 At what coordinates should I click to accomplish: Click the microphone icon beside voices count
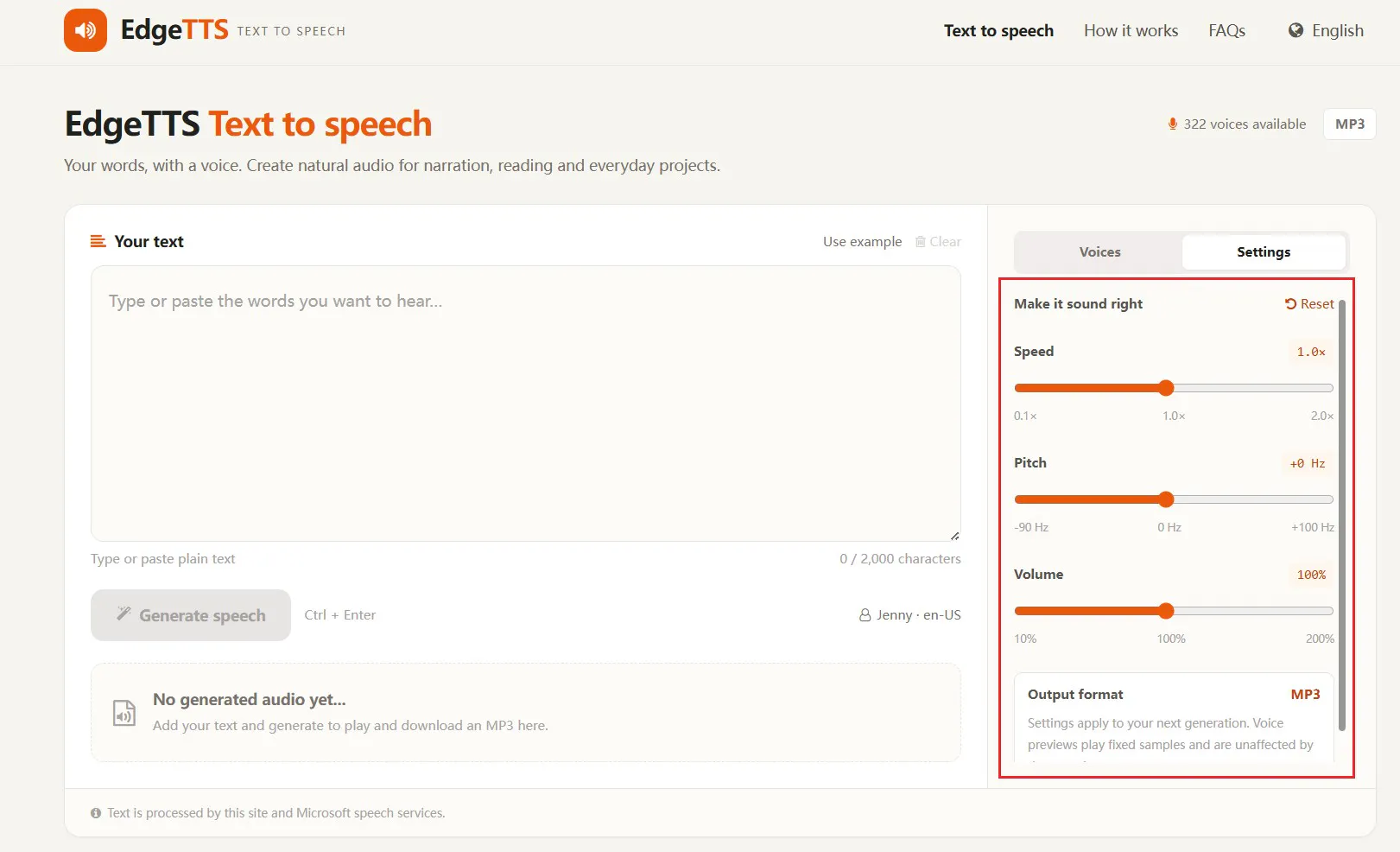pos(1173,124)
